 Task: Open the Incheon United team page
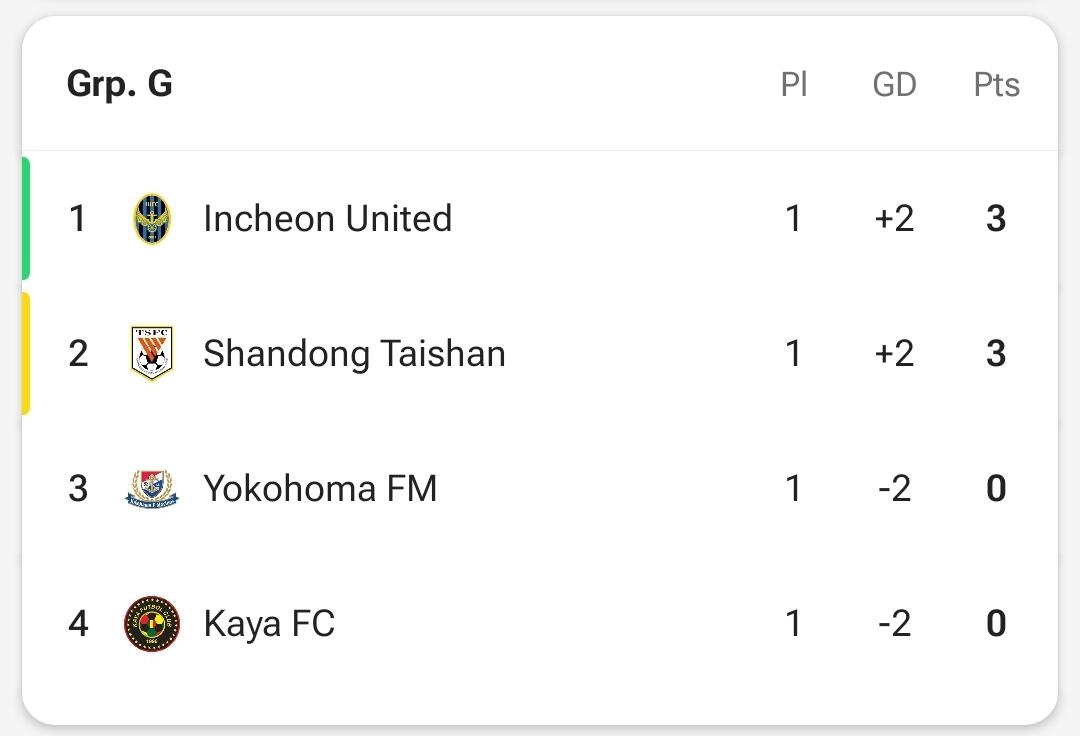point(328,219)
